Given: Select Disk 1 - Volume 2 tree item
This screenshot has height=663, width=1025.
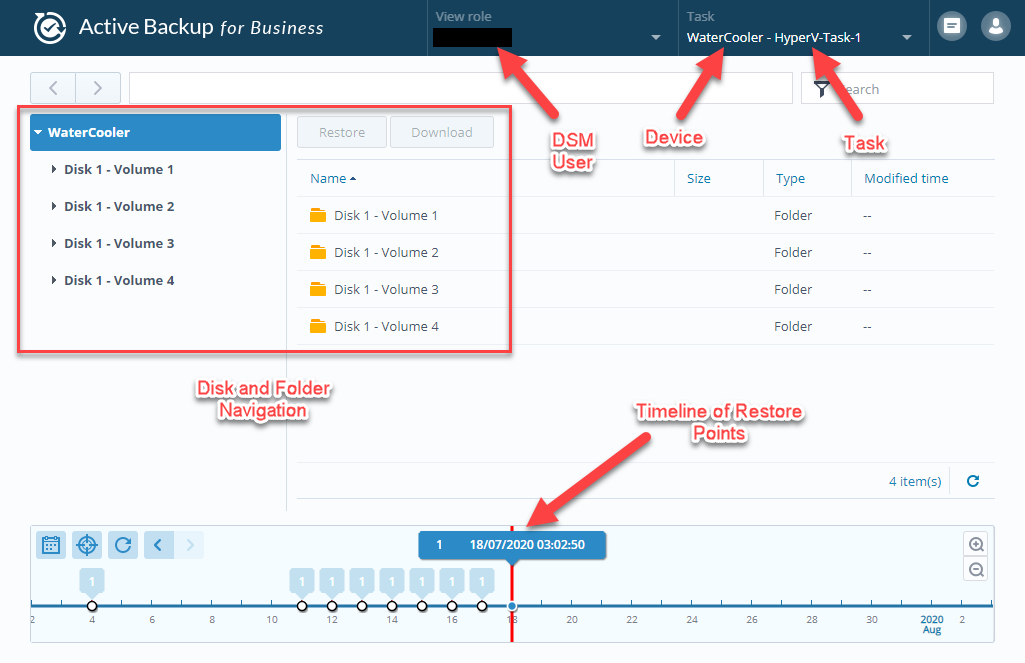Looking at the screenshot, I should (119, 206).
